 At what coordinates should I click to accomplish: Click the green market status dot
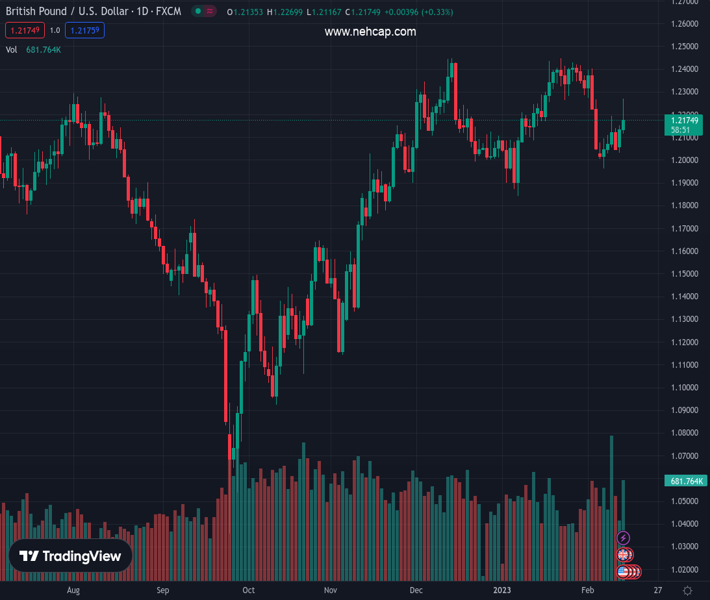pos(199,12)
